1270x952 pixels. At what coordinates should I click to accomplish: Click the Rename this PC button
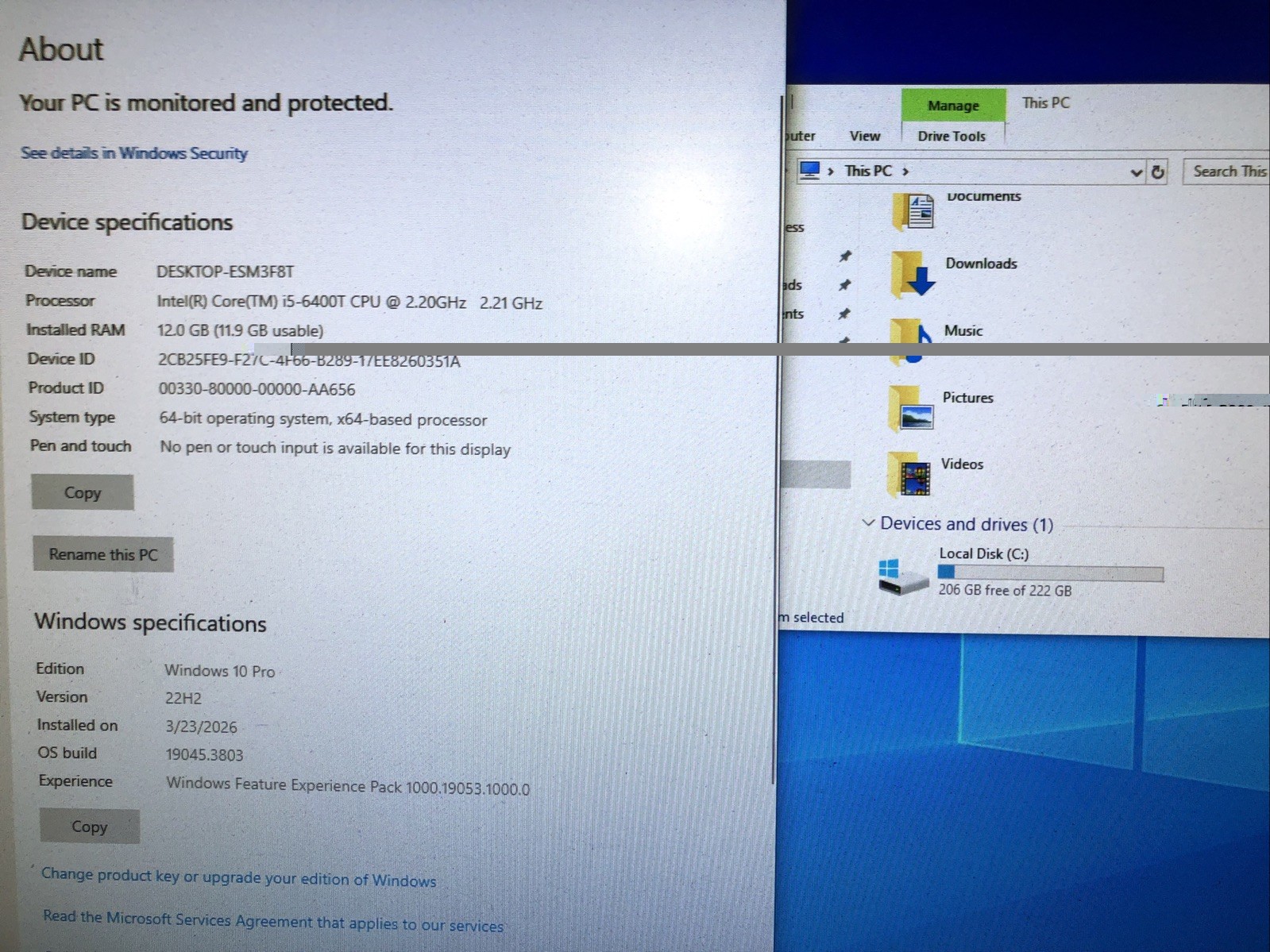coord(103,554)
